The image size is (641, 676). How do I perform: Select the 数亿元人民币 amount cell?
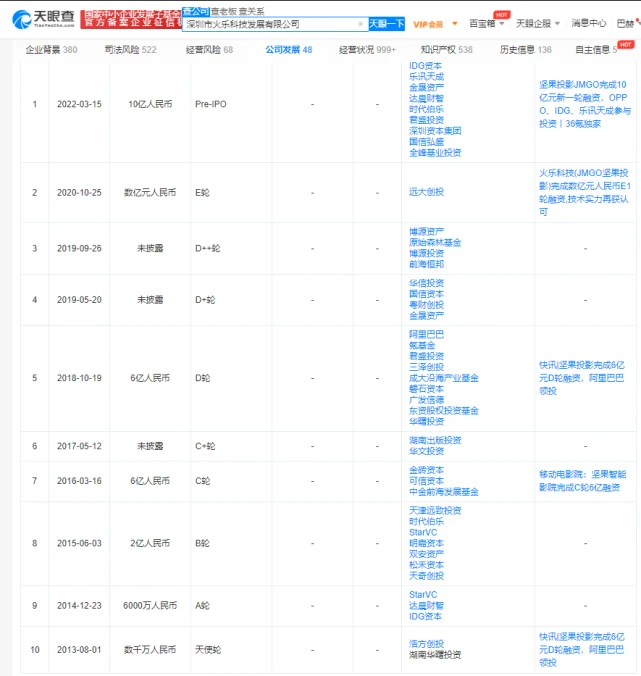[150, 193]
